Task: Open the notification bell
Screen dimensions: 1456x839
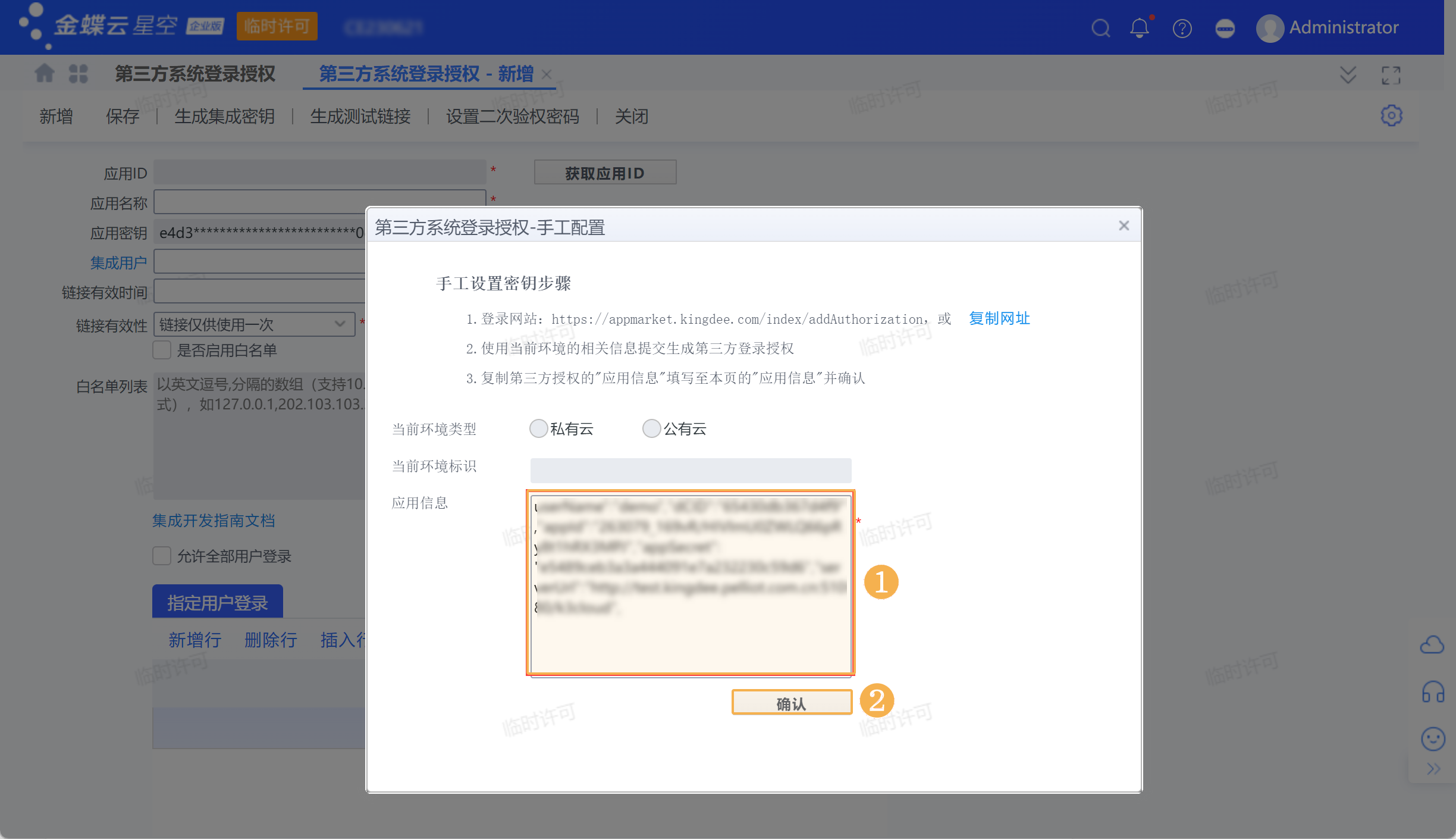Action: pyautogui.click(x=1140, y=28)
